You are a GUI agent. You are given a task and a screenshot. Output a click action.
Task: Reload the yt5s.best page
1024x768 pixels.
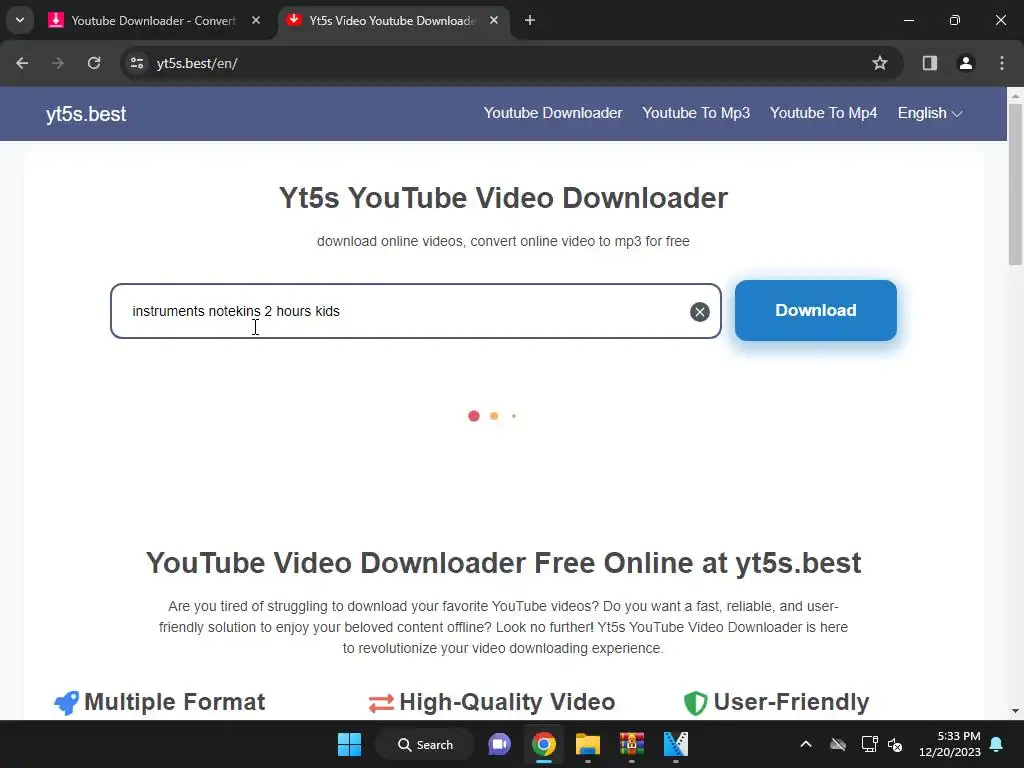[x=94, y=63]
